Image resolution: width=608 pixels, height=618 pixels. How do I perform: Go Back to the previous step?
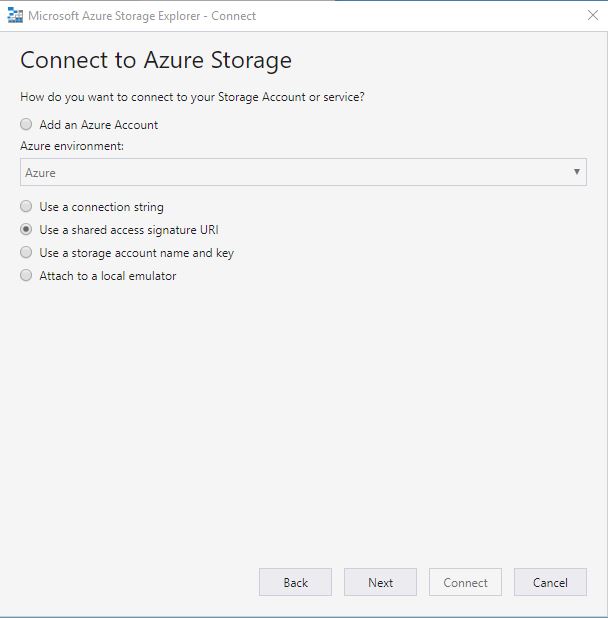(295, 582)
